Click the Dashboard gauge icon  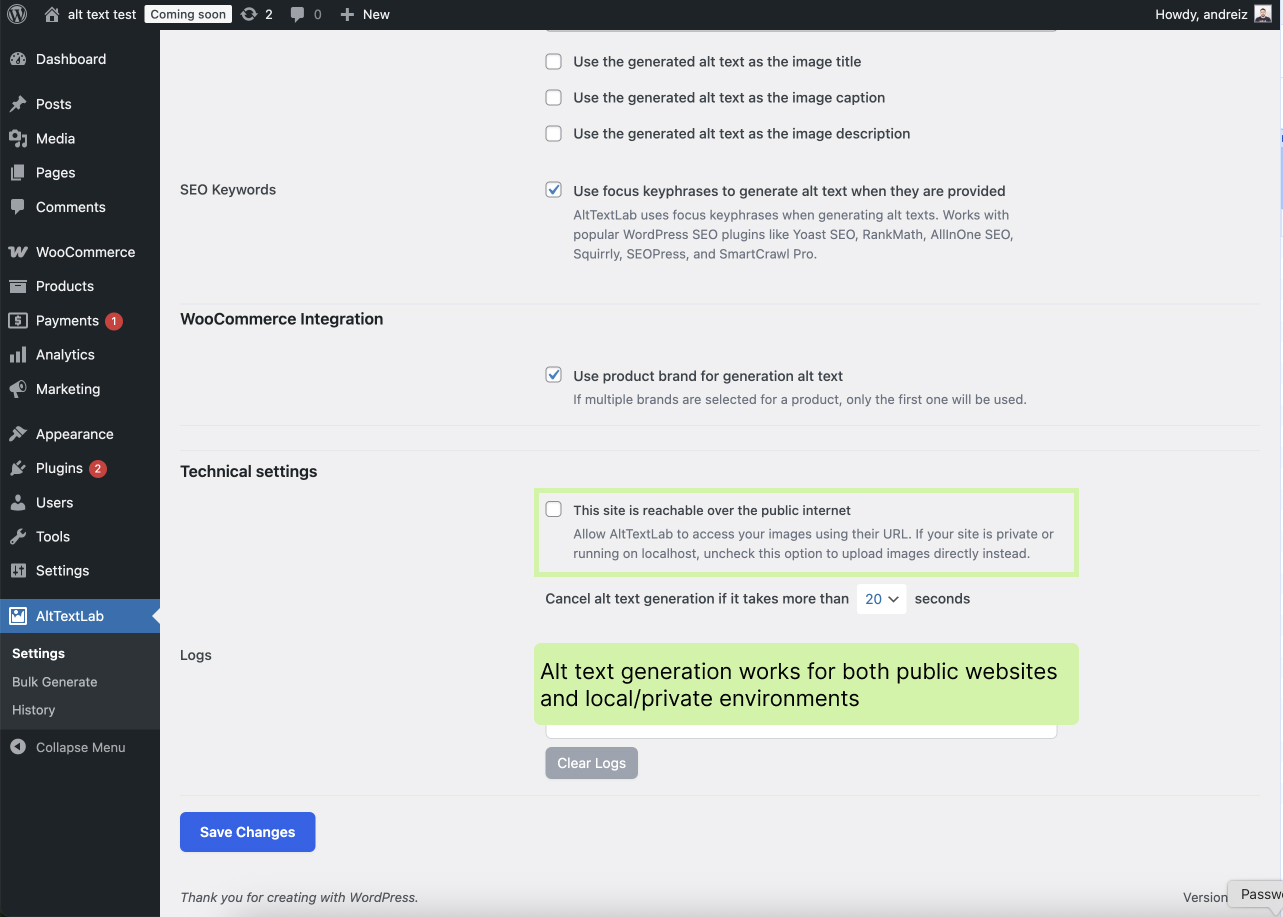[x=18, y=59]
